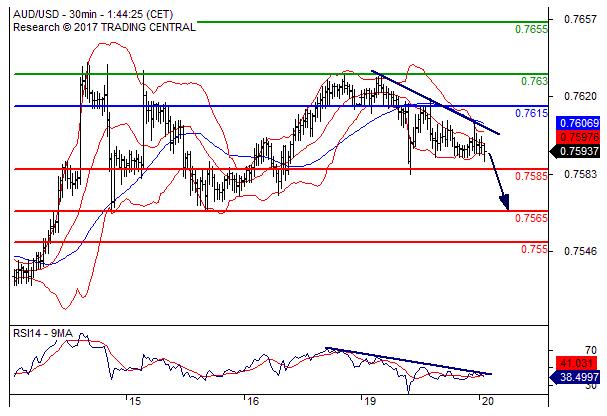607x416 pixels.
Task: Click the date label 15 on time axis
Action: 134,401
